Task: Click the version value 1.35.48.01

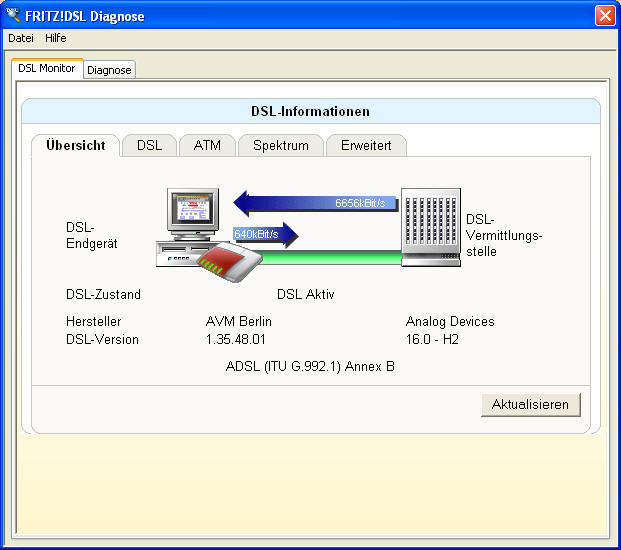Action: [x=236, y=339]
